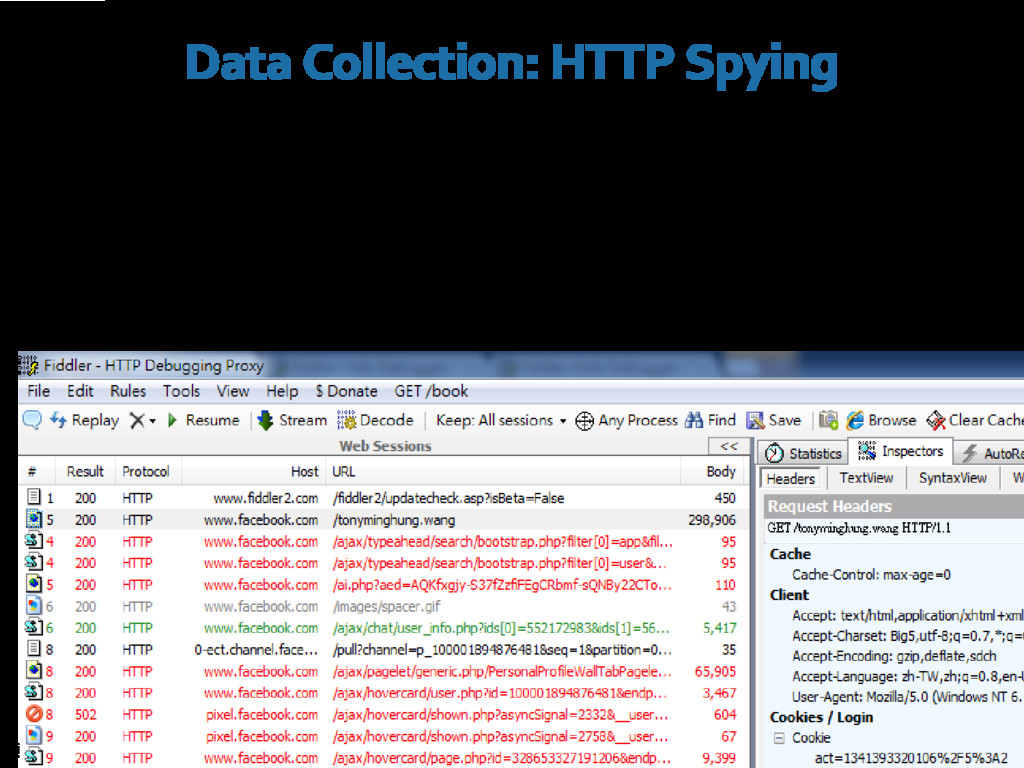Click the Accept-Language: zh-TW header

point(908,677)
